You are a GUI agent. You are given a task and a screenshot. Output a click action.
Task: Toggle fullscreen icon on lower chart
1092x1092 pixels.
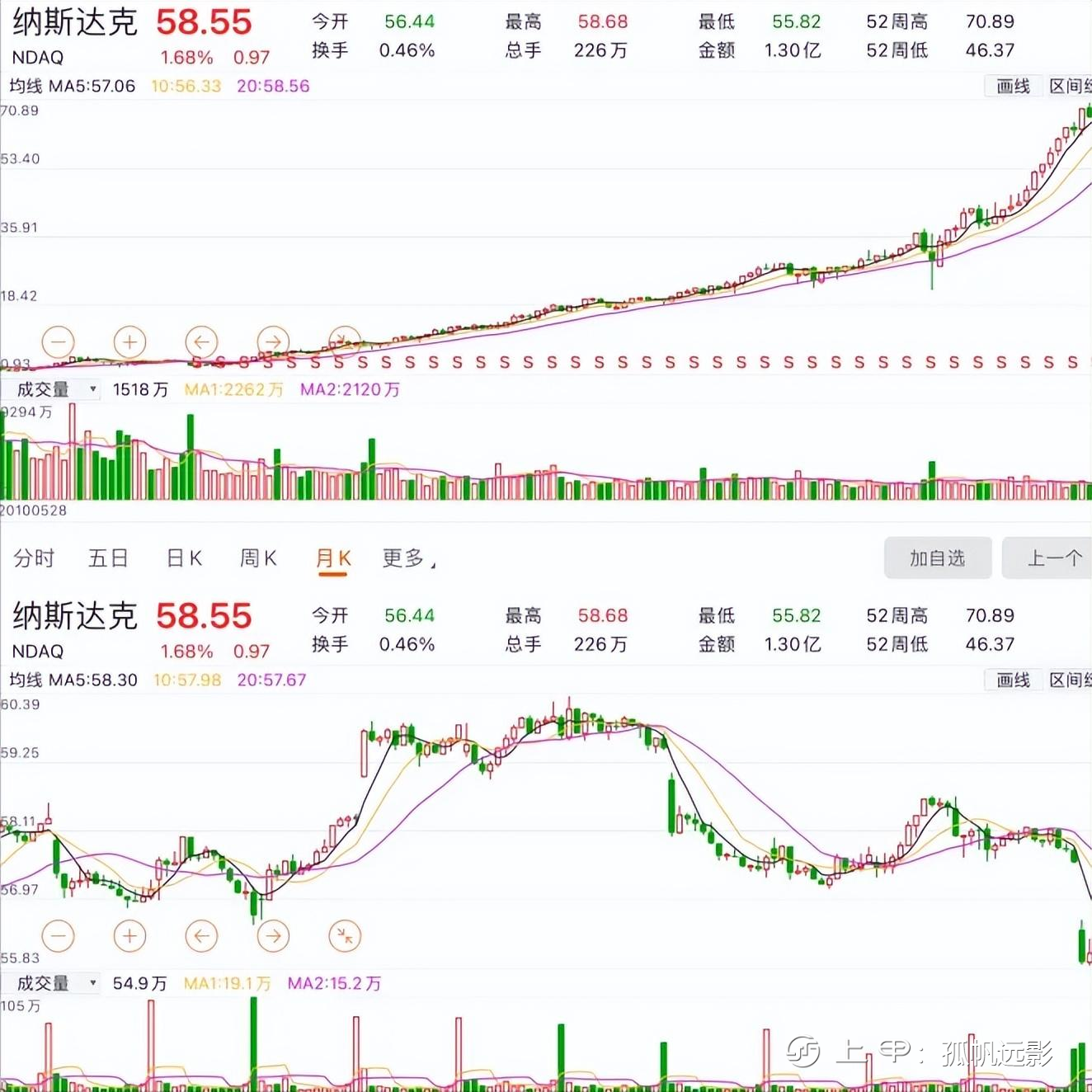tap(345, 935)
